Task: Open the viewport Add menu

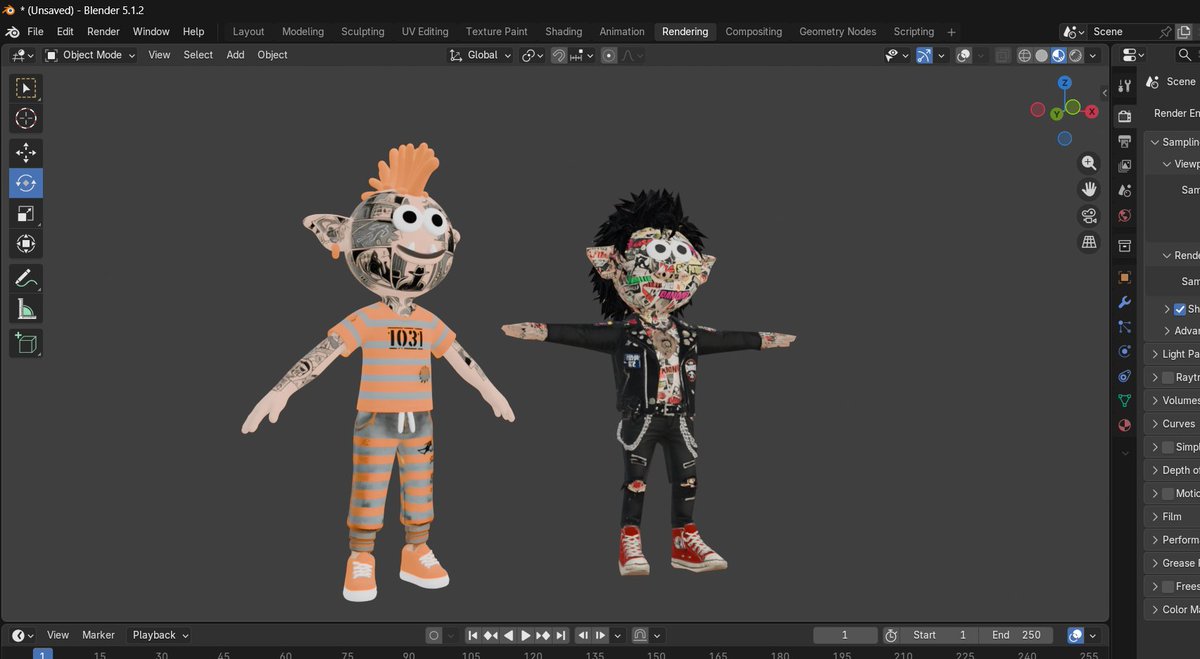Action: pyautogui.click(x=235, y=55)
